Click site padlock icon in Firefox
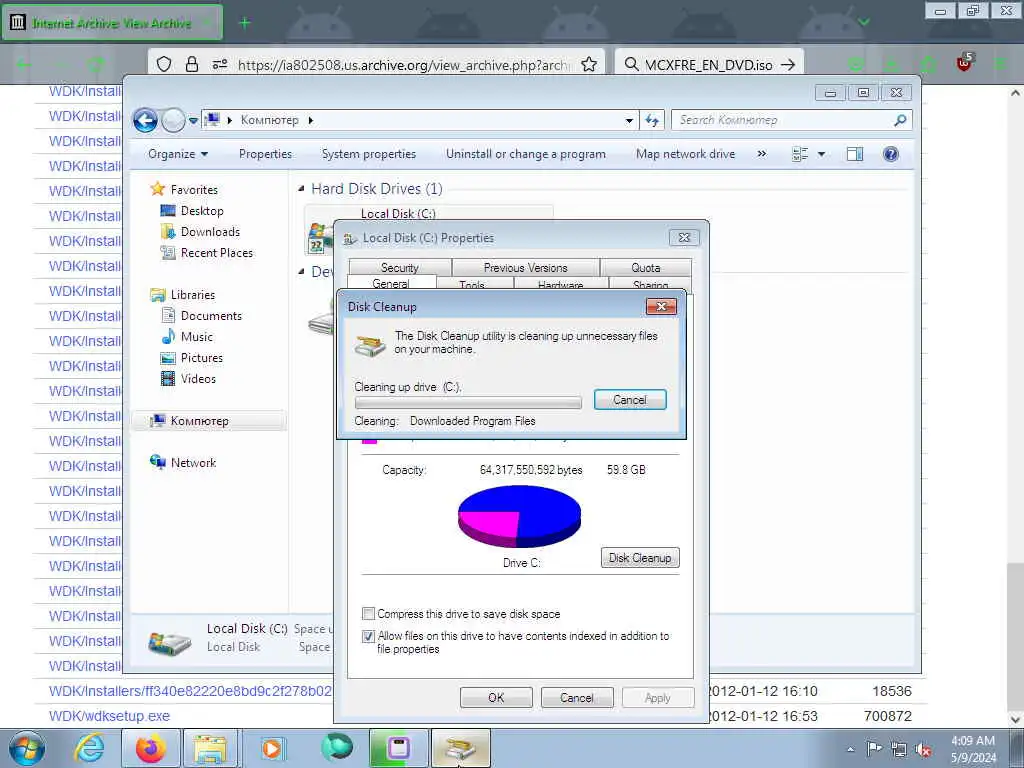 191,64
